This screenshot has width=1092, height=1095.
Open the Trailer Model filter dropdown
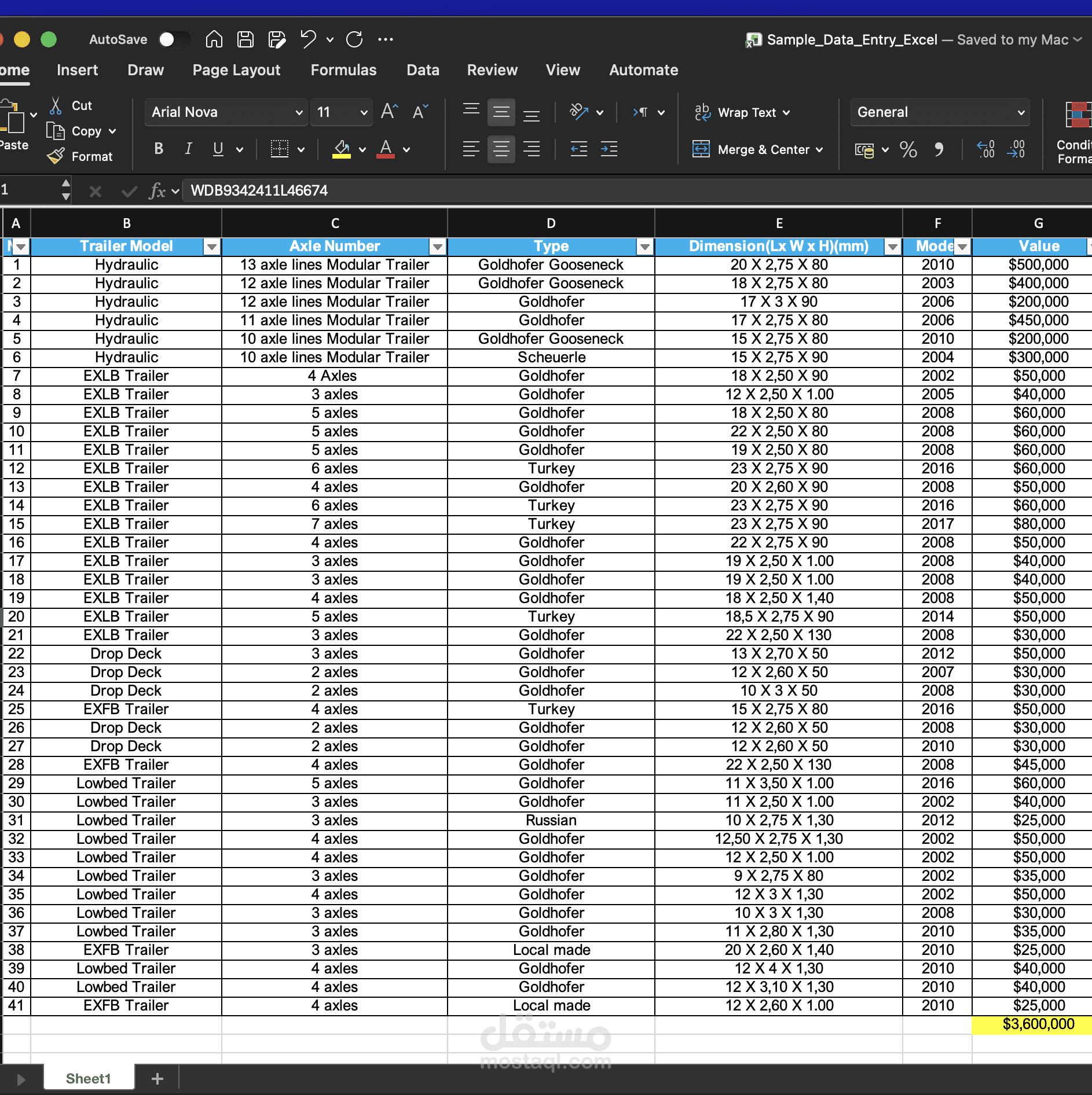(x=212, y=247)
